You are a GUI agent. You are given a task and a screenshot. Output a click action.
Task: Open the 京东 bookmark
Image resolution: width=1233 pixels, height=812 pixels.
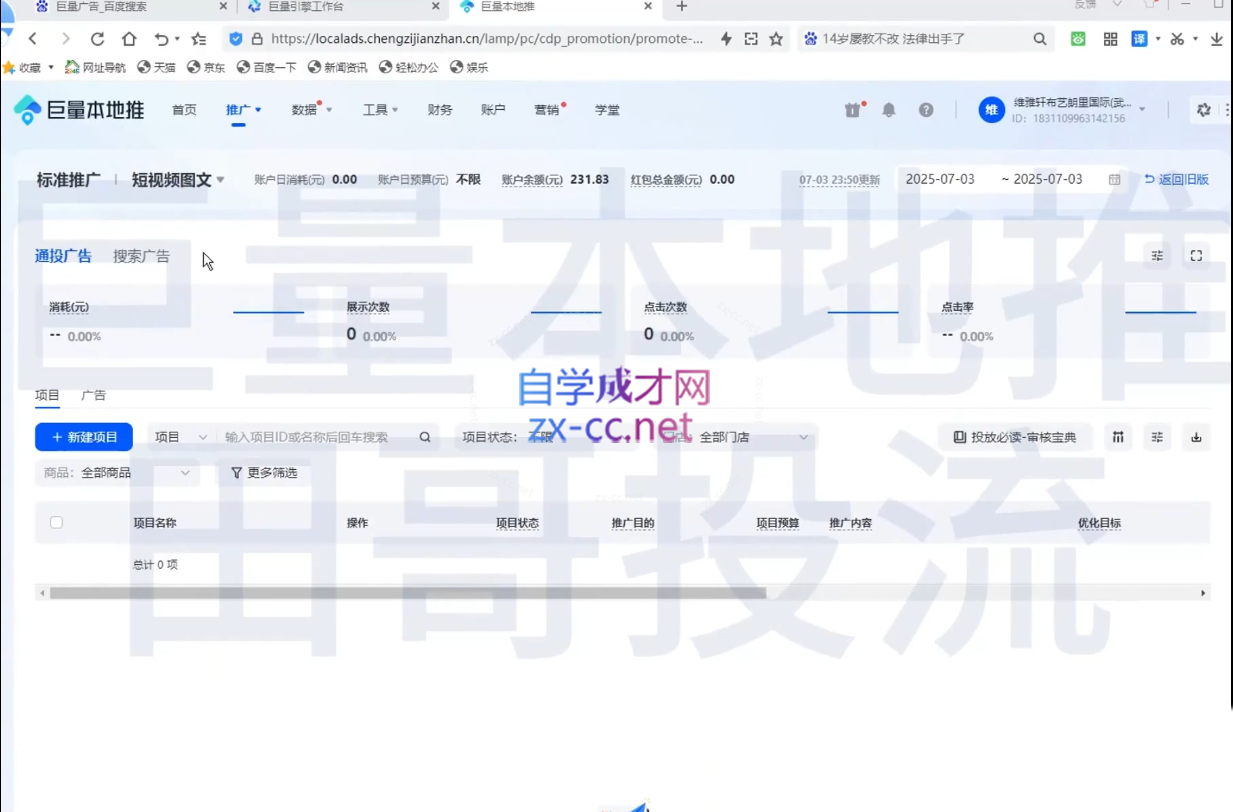click(208, 68)
